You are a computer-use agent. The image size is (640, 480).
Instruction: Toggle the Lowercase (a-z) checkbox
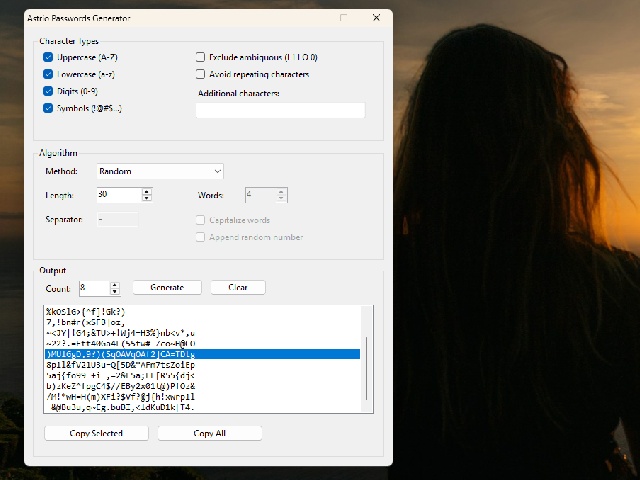(x=48, y=74)
